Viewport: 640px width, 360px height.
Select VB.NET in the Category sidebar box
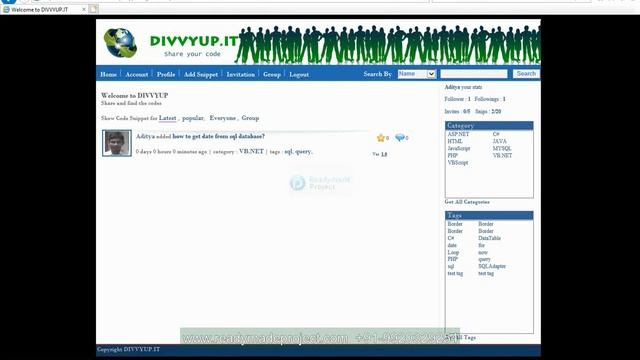pos(502,156)
